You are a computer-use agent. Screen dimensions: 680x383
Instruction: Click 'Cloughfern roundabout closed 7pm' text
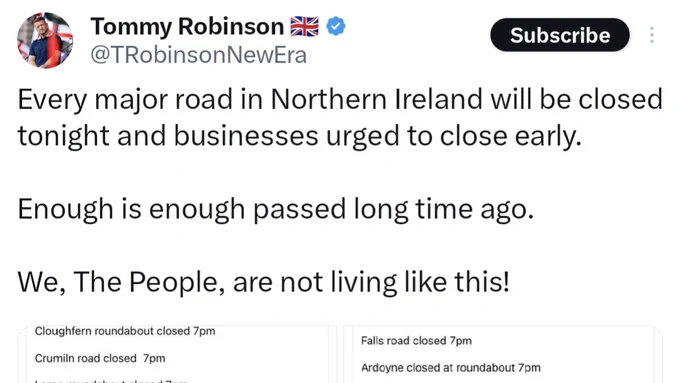[x=125, y=331]
